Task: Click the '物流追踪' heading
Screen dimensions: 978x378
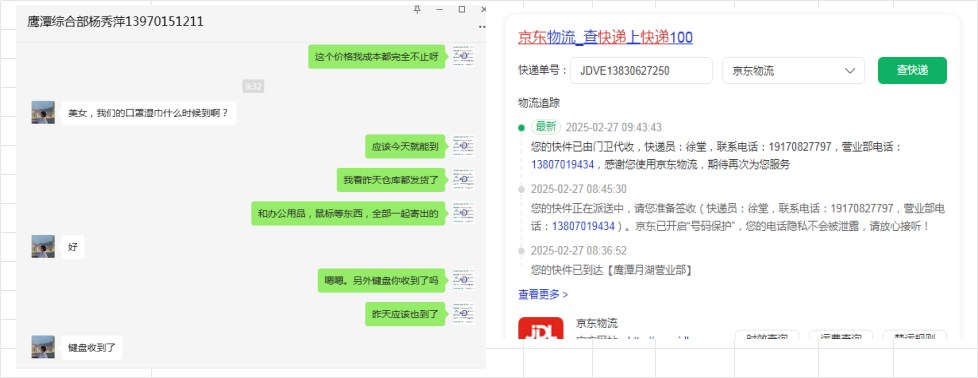Action: pos(539,103)
